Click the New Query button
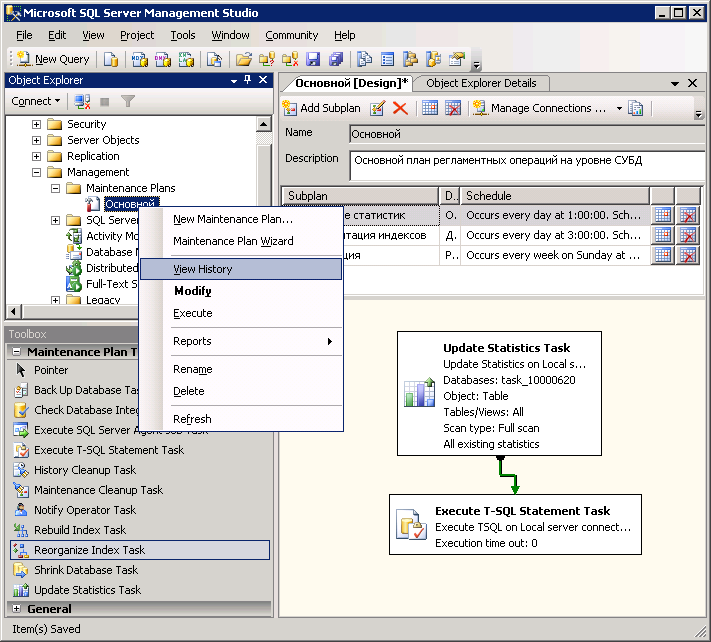Viewport: 711px width, 642px height. click(x=52, y=60)
